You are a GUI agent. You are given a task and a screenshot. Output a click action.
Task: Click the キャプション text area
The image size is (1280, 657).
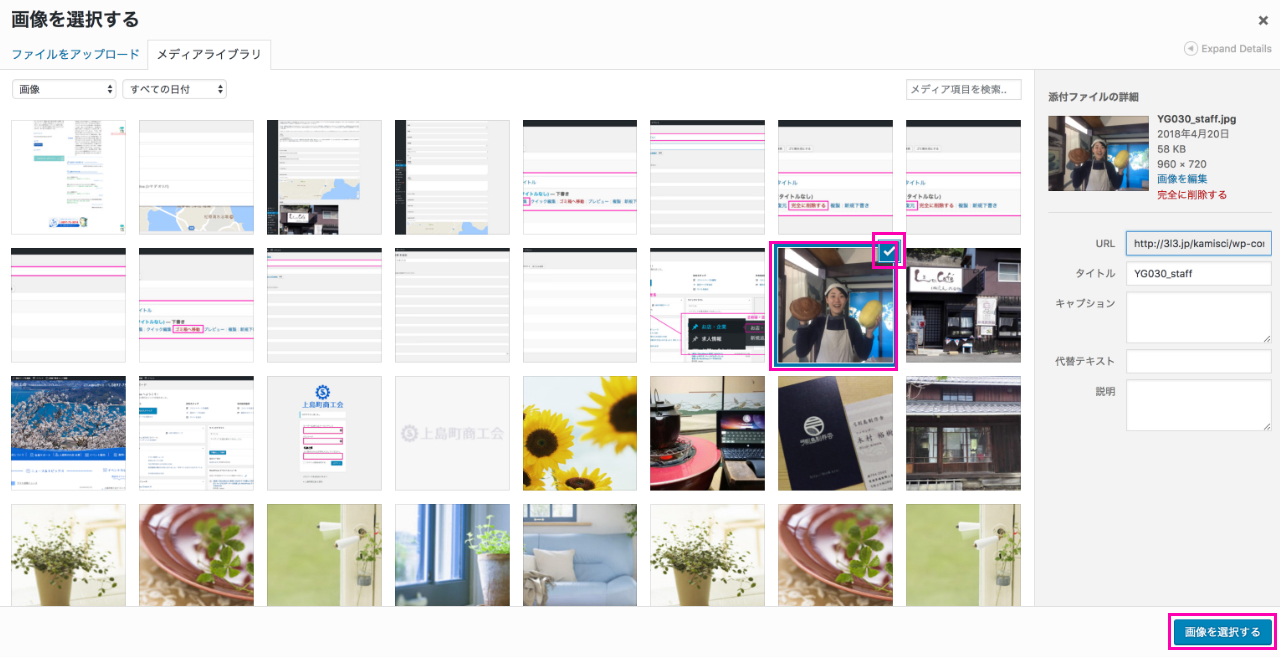(x=1198, y=317)
